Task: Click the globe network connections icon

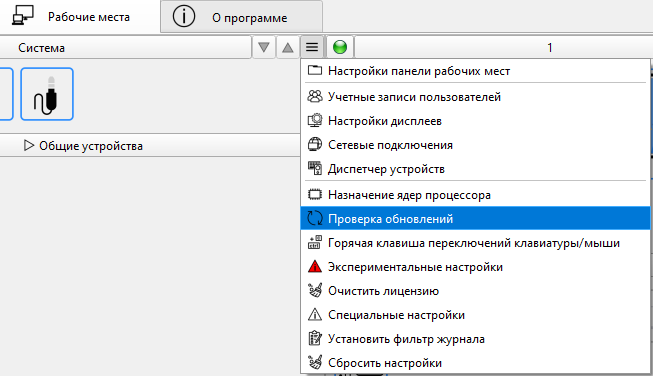Action: (x=315, y=144)
